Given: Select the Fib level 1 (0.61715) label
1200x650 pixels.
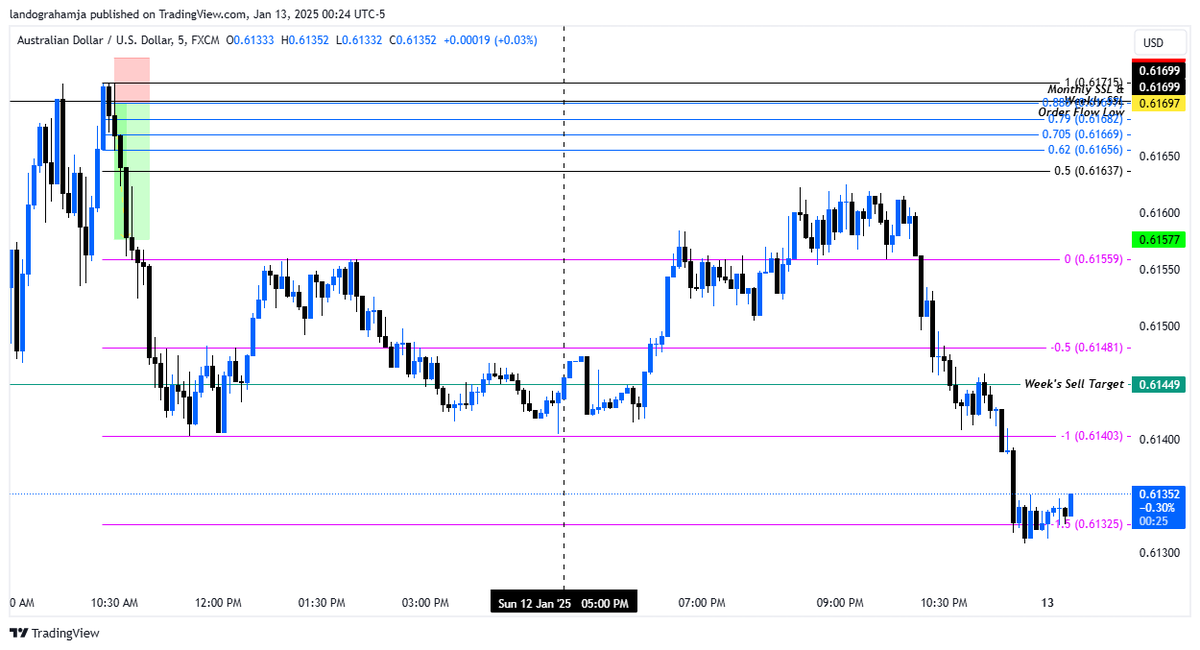Looking at the screenshot, I should 1094,83.
